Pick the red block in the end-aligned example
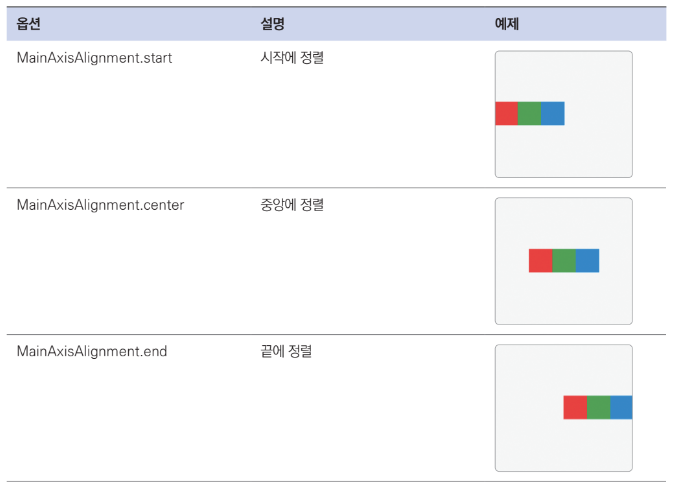Screen dimensions: 674x483 pos(575,407)
